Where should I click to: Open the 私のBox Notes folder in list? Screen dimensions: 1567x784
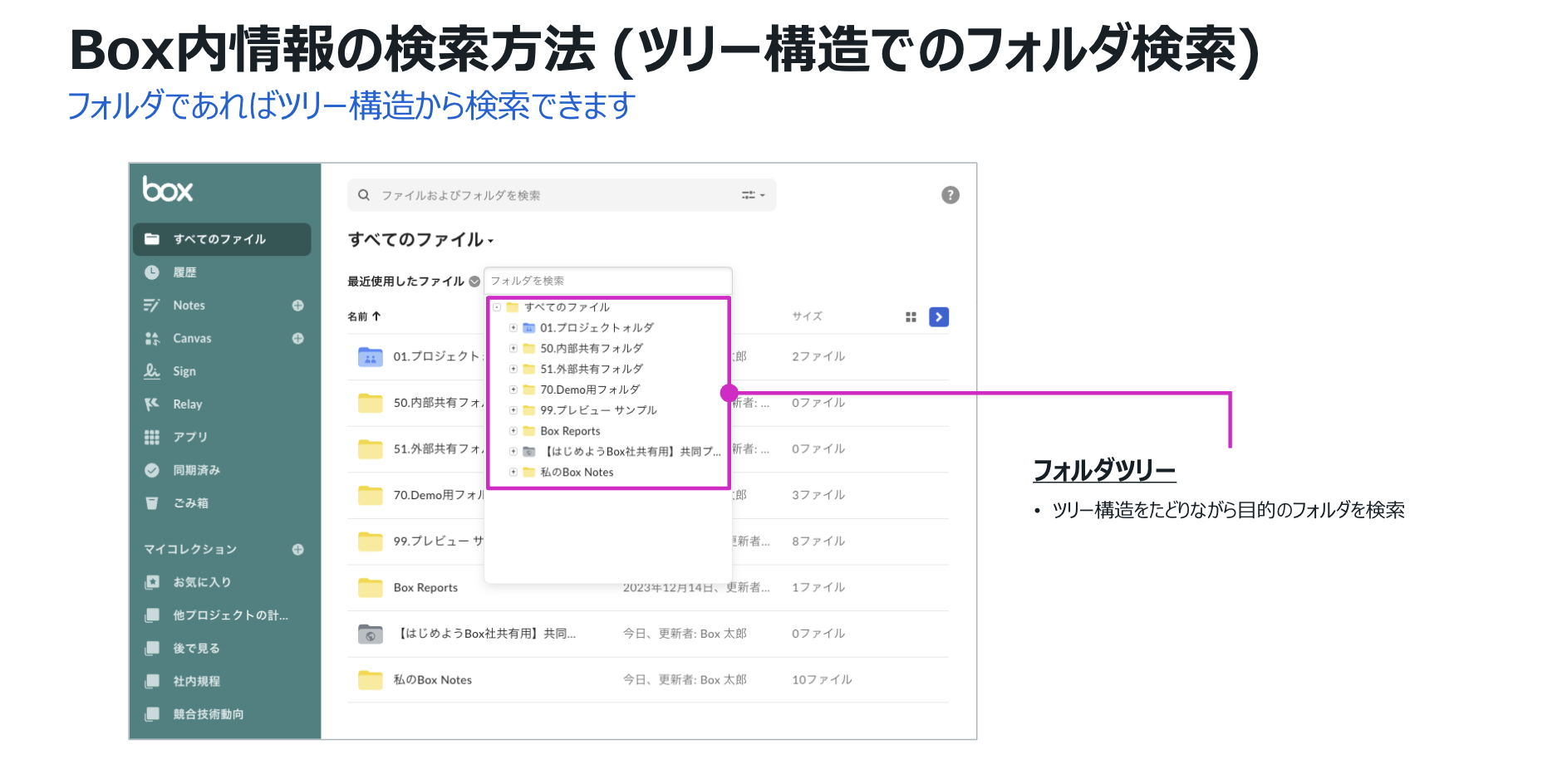click(x=432, y=680)
